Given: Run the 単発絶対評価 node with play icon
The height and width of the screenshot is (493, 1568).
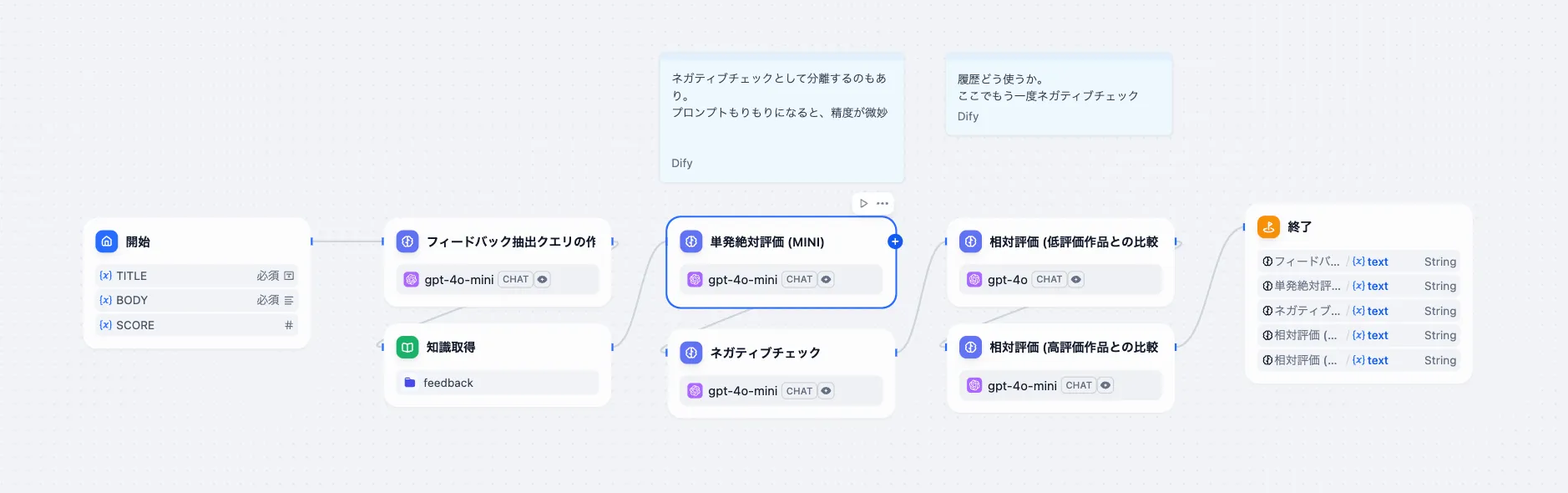Looking at the screenshot, I should [x=863, y=203].
